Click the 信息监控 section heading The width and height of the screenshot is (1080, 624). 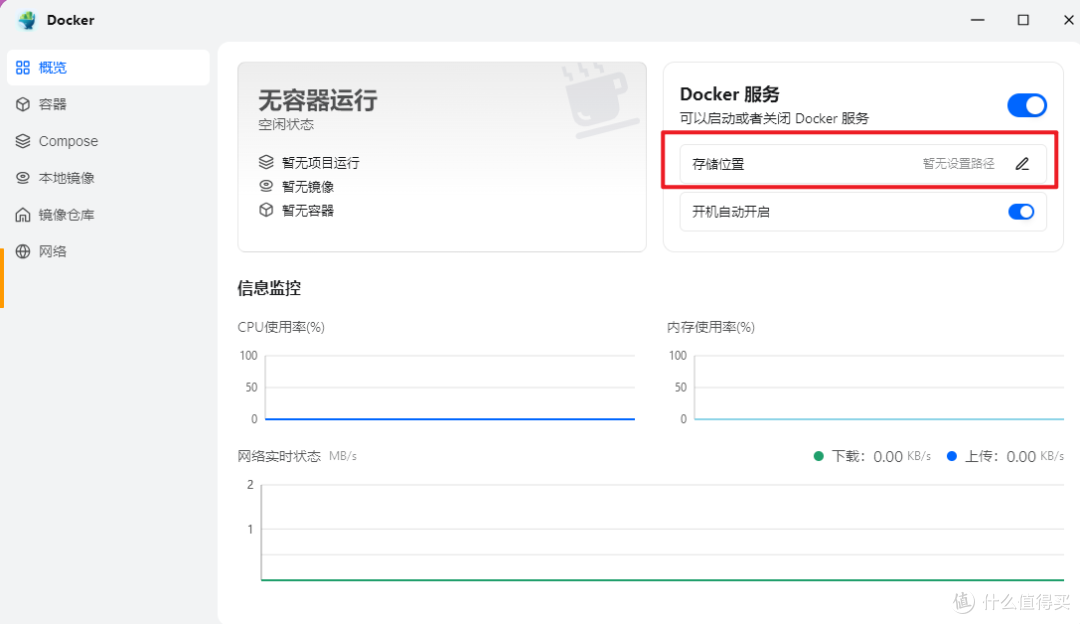click(269, 288)
